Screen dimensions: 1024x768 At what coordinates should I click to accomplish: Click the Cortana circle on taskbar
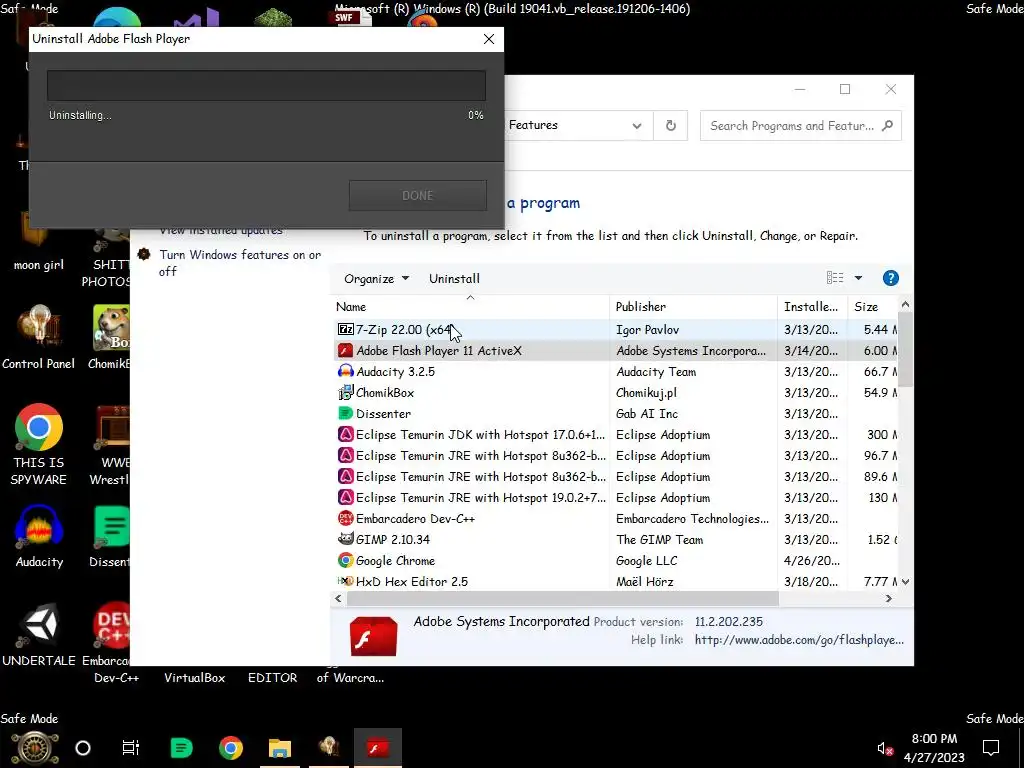pos(83,748)
